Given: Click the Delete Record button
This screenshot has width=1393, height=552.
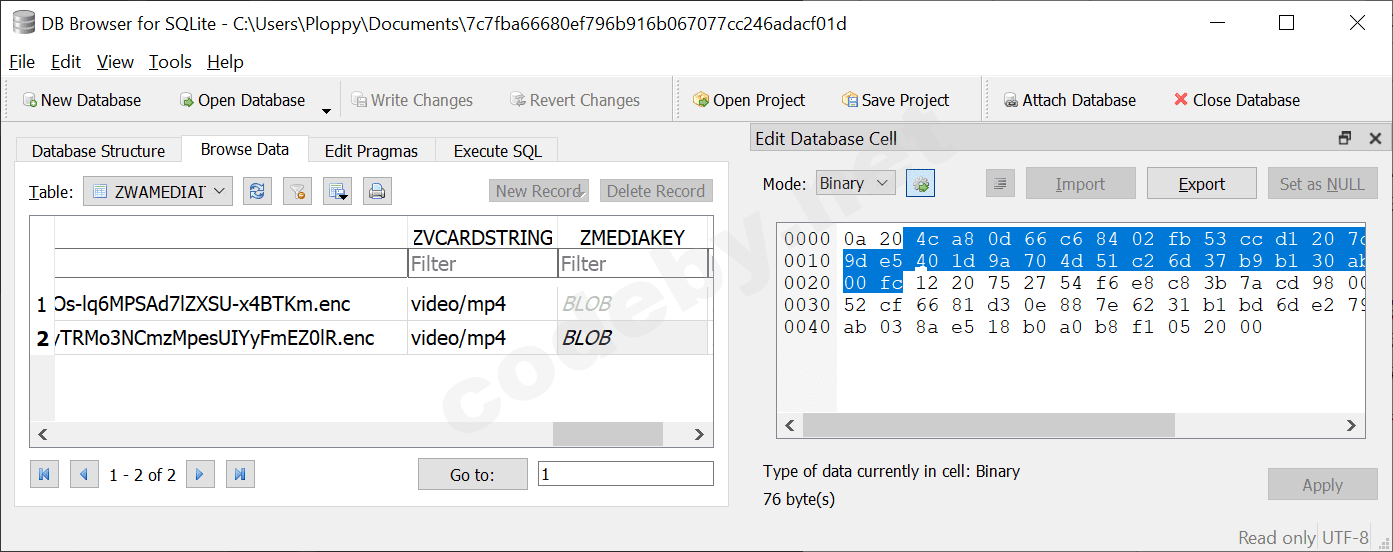Looking at the screenshot, I should pos(656,191).
